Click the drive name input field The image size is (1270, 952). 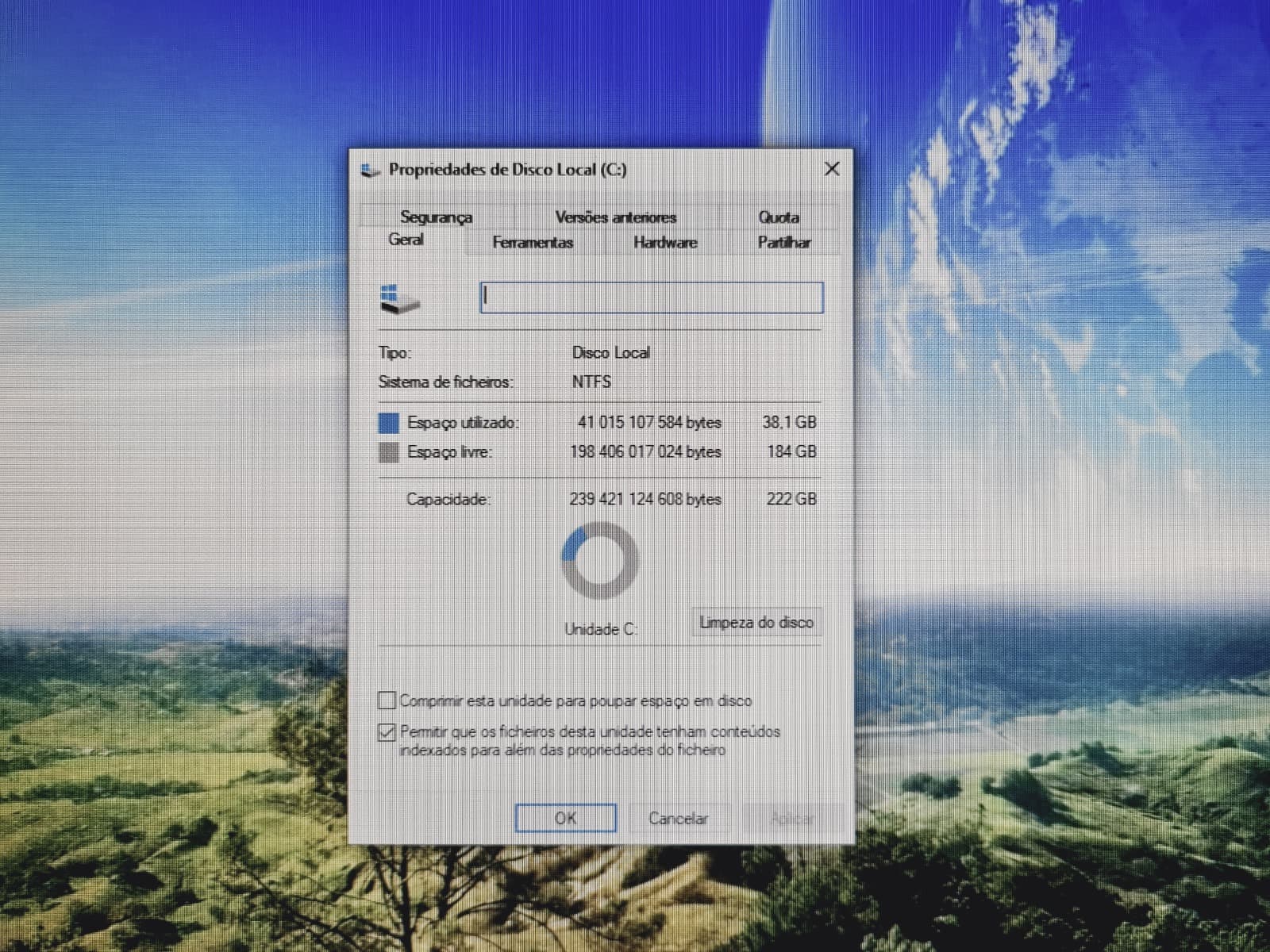point(652,297)
